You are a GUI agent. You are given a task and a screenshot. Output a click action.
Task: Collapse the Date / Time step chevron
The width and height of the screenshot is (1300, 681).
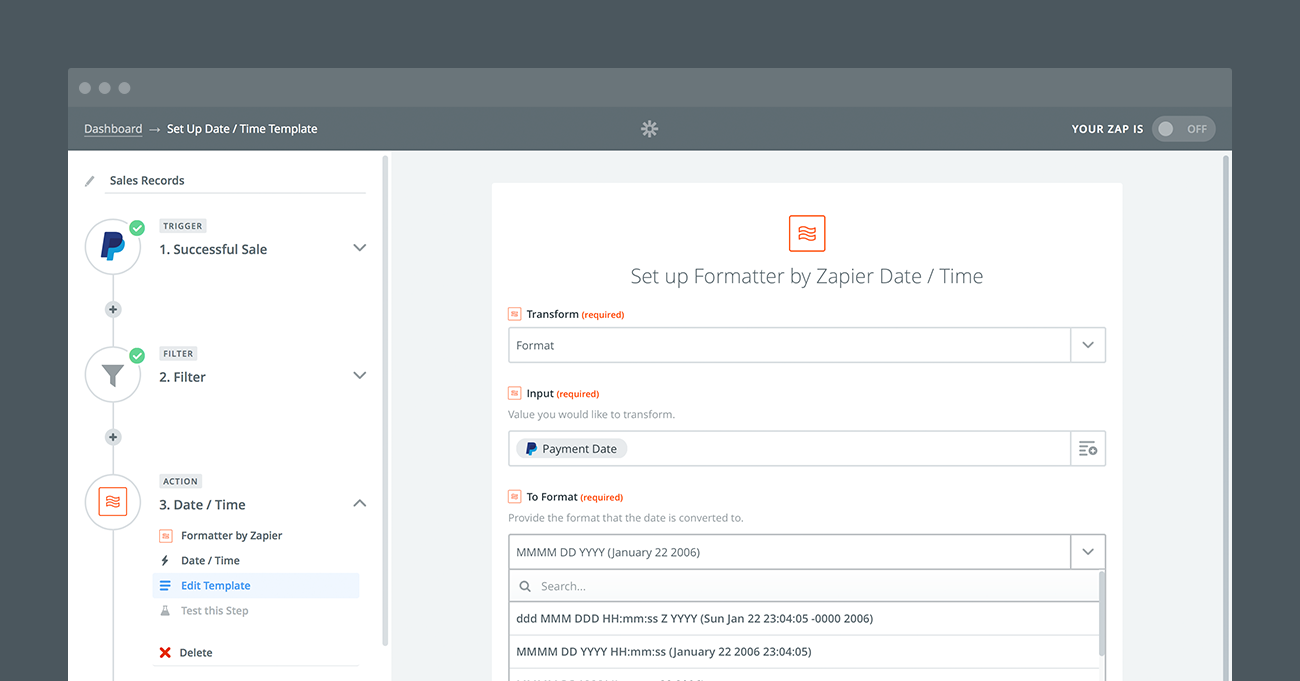pos(360,504)
